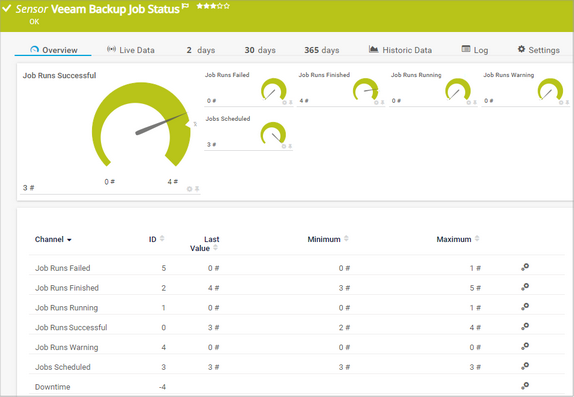Click gear icon on Job Runs Warning gauge

click(561, 103)
